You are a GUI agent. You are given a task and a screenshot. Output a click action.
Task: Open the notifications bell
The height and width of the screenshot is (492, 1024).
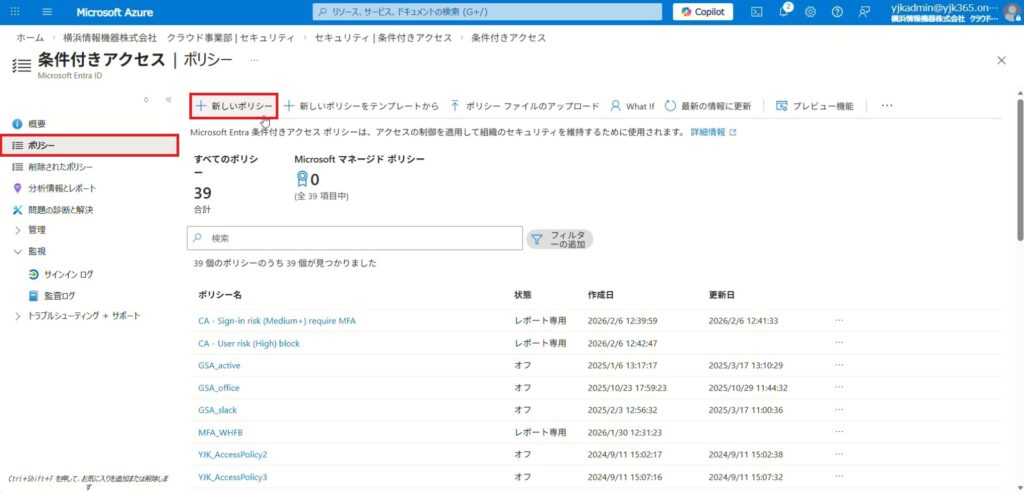[x=784, y=12]
